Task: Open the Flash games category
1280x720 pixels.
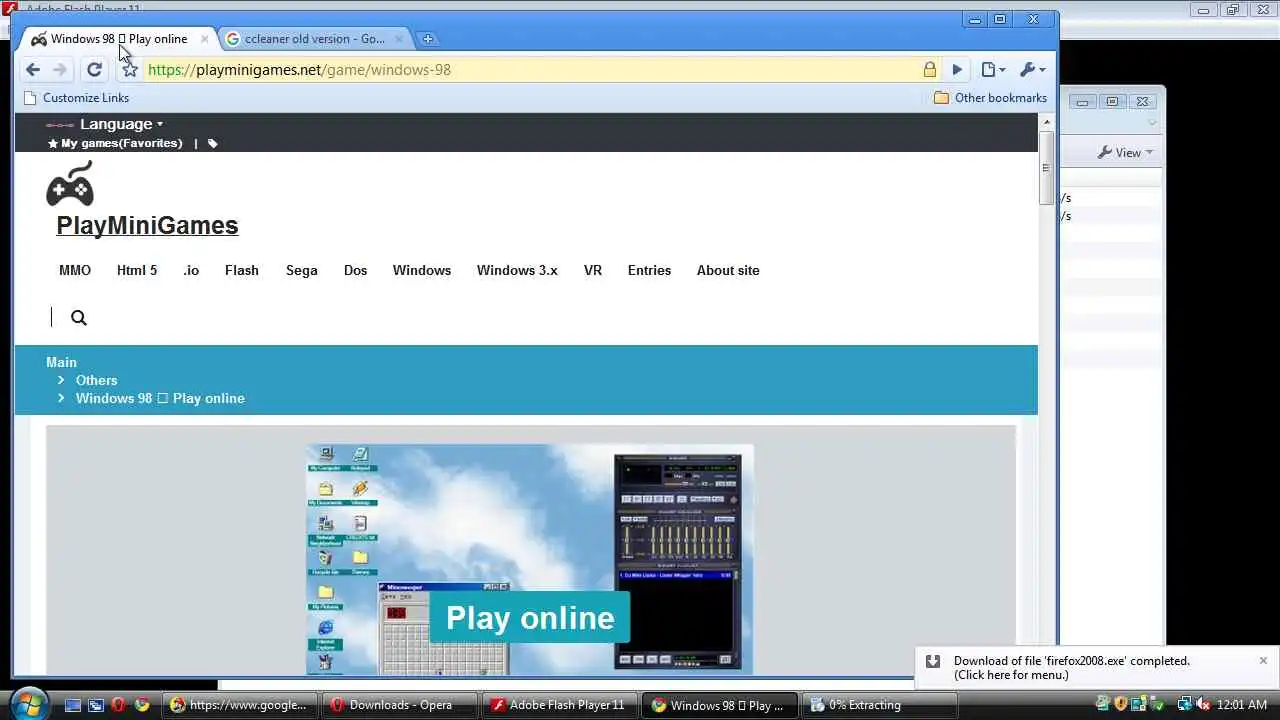Action: coord(242,270)
